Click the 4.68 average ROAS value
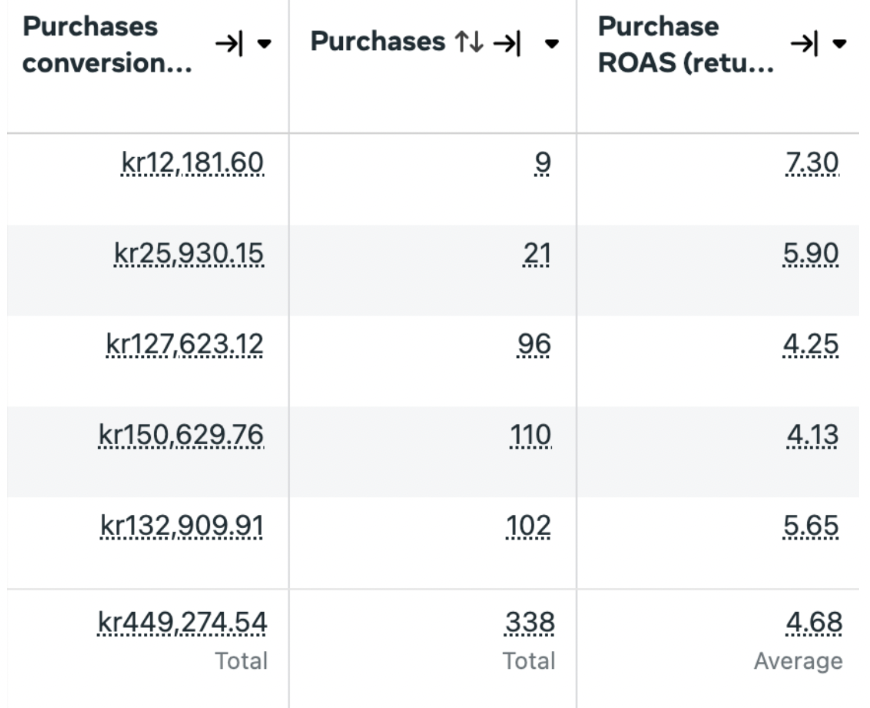This screenshot has width=870, height=708. 814,623
